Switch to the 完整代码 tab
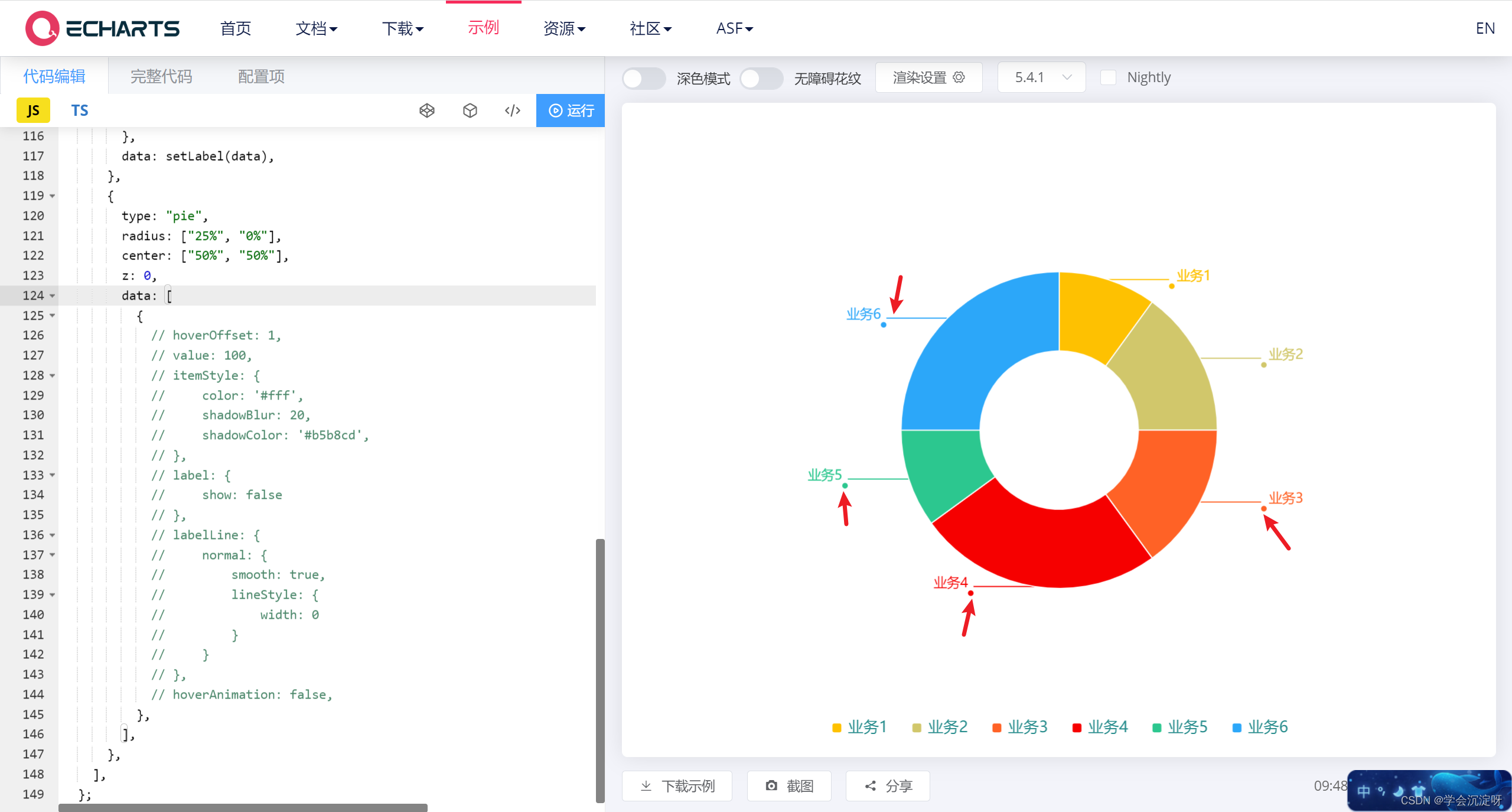Image resolution: width=1512 pixels, height=812 pixels. (x=161, y=76)
